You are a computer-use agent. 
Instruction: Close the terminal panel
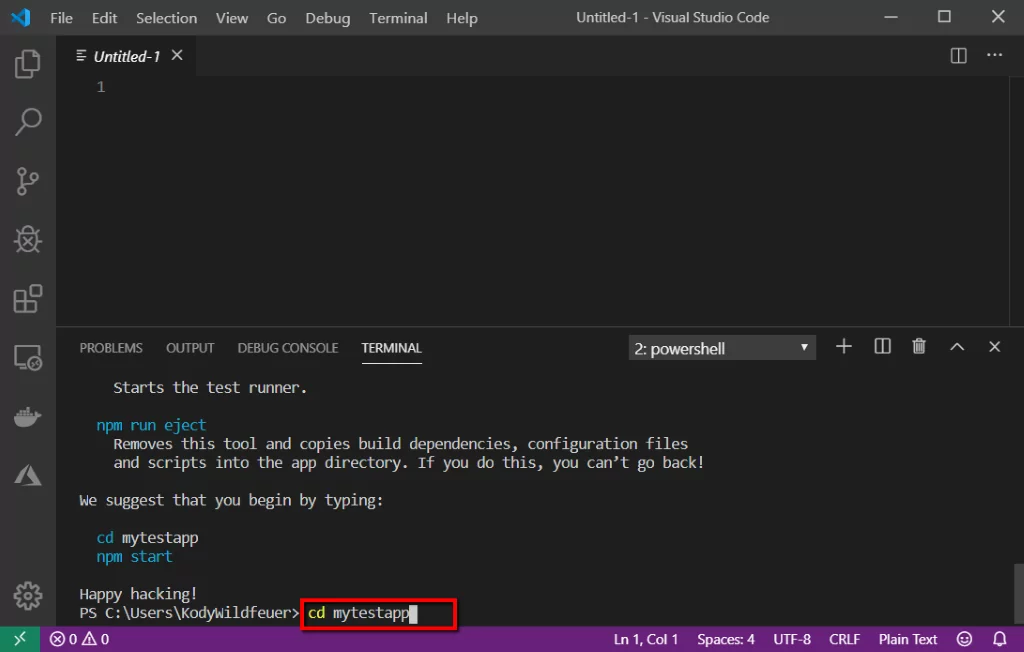(x=994, y=347)
